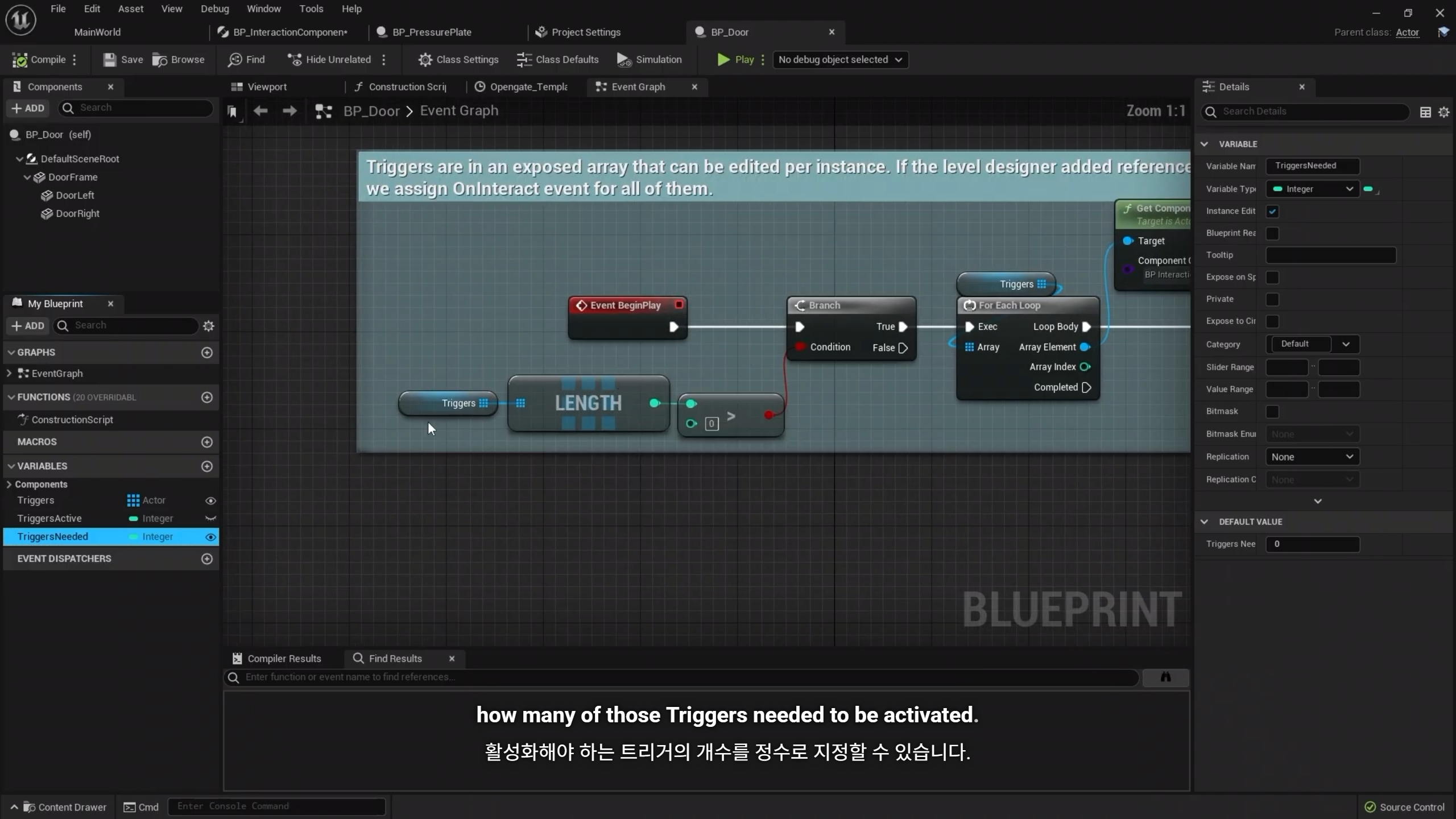
Task: Open Find in blueprint tool
Action: coord(246,60)
